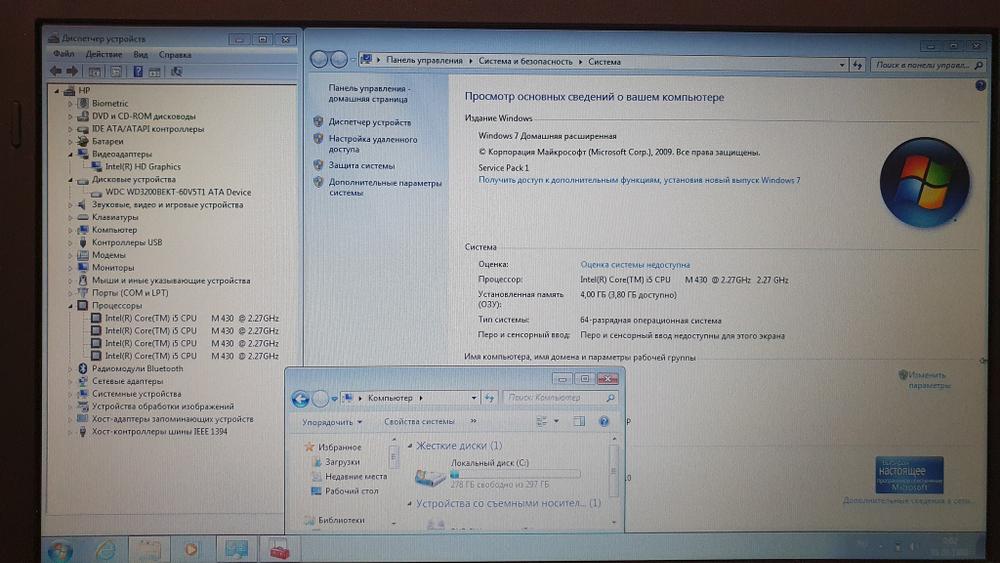
Task: Click Forward arrow in Device Manager toolbar
Action: [x=72, y=71]
